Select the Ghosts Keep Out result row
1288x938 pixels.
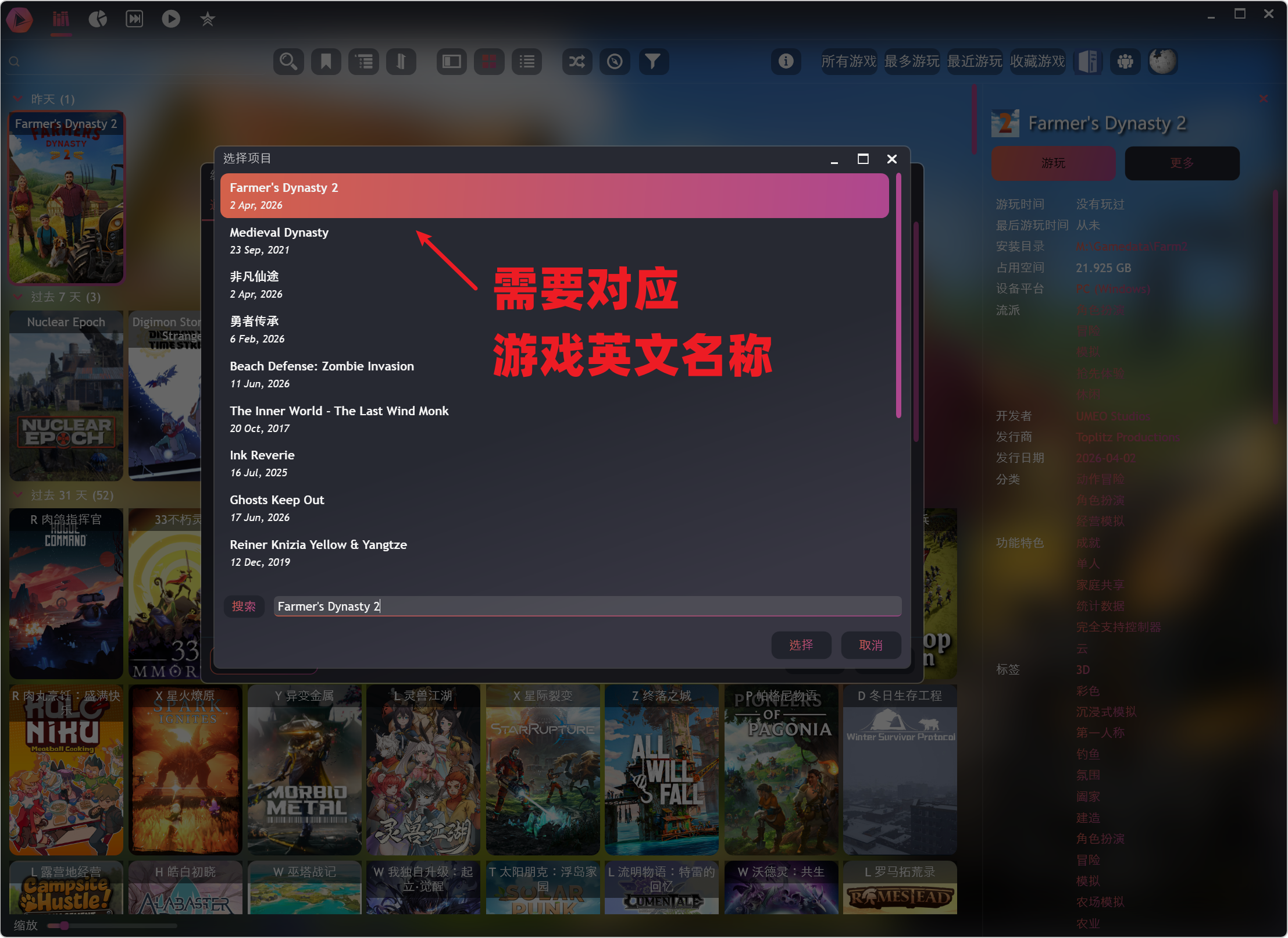pos(554,508)
